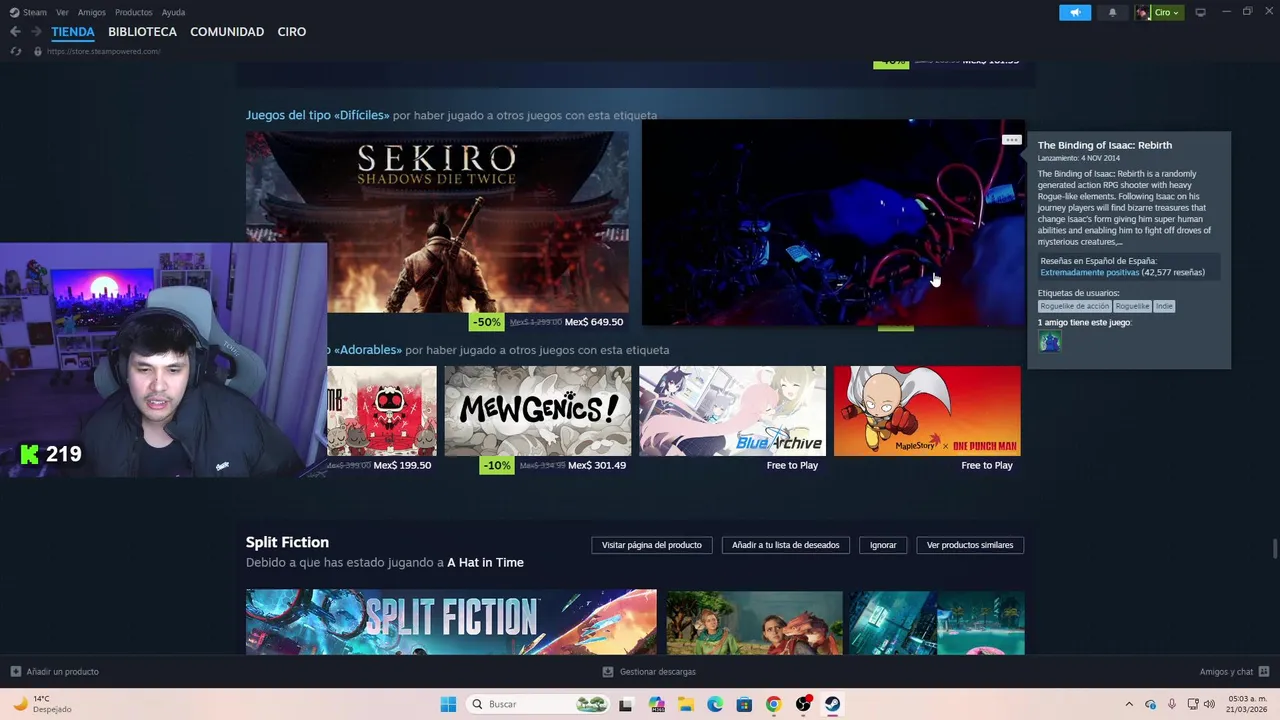Image resolution: width=1280 pixels, height=720 pixels.
Task: Open Microsoft 365 Copilot from taskbar
Action: (x=656, y=704)
